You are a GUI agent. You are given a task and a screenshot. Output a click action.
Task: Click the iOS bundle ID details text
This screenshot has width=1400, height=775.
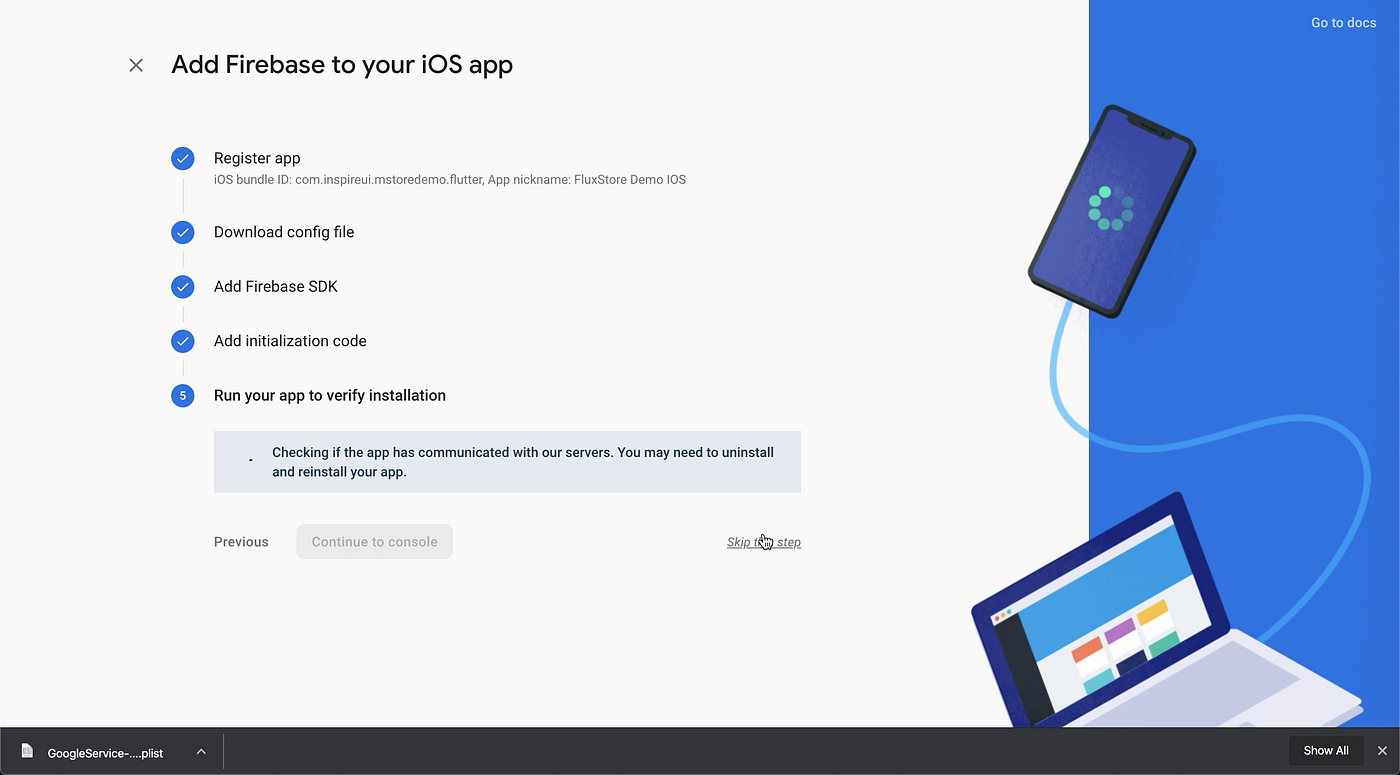(x=450, y=180)
